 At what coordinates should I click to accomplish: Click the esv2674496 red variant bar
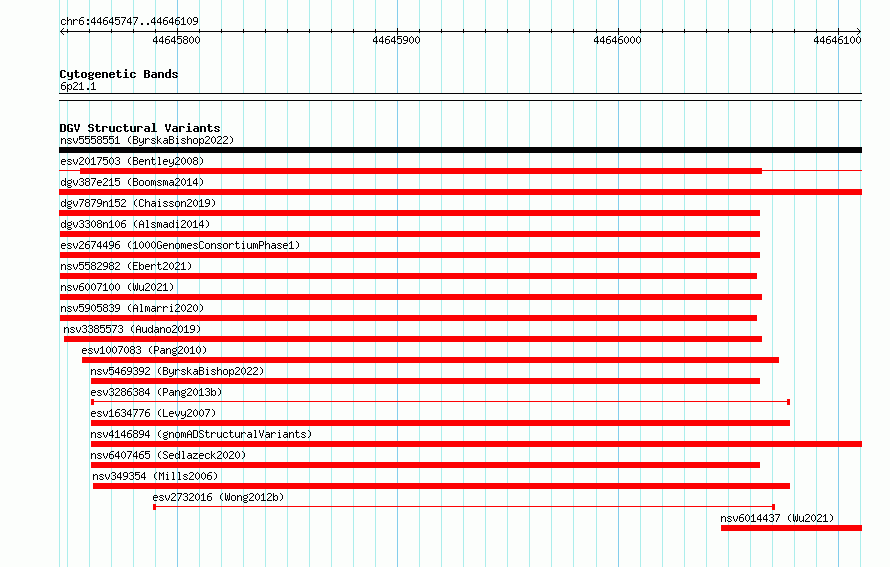point(409,255)
